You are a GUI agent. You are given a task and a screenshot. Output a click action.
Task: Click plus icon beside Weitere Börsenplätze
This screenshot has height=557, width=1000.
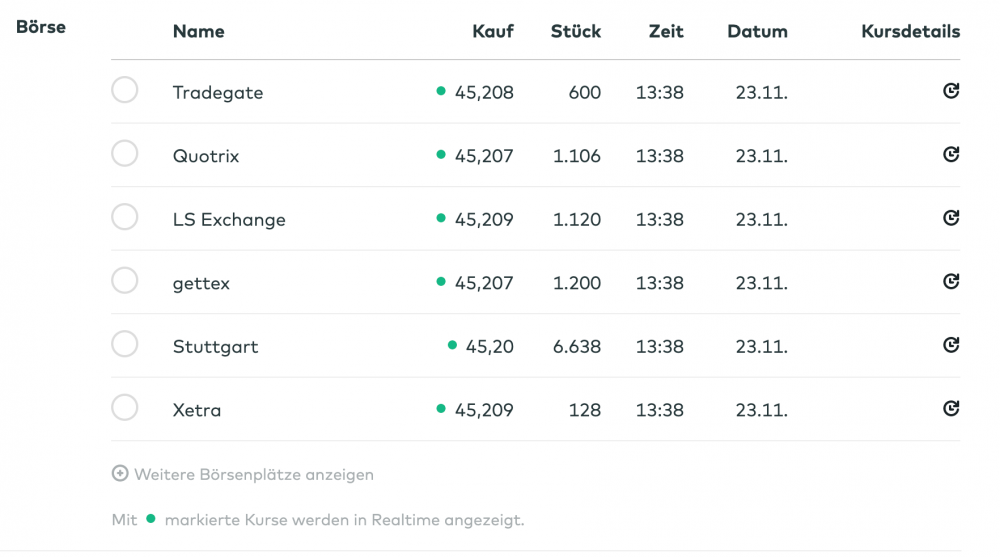(120, 474)
